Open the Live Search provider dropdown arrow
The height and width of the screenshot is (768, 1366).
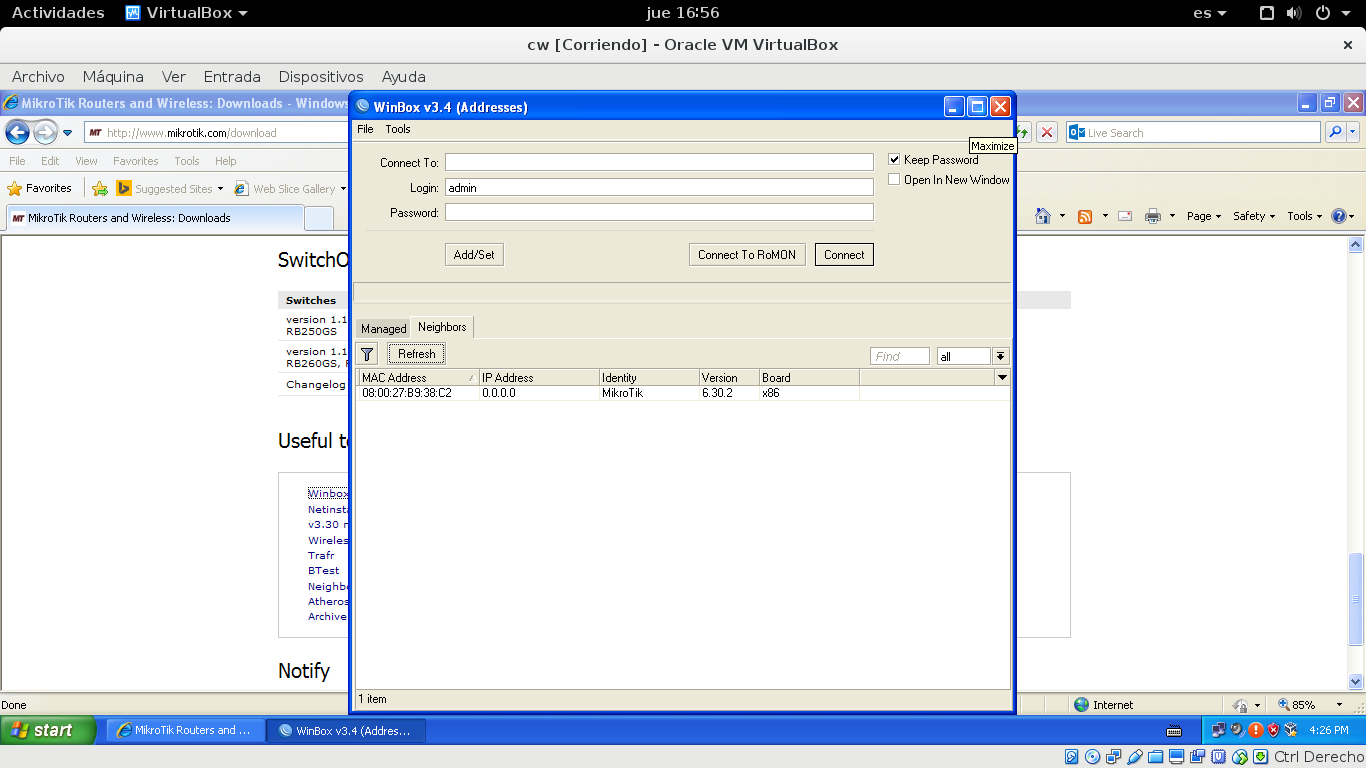(x=1353, y=132)
